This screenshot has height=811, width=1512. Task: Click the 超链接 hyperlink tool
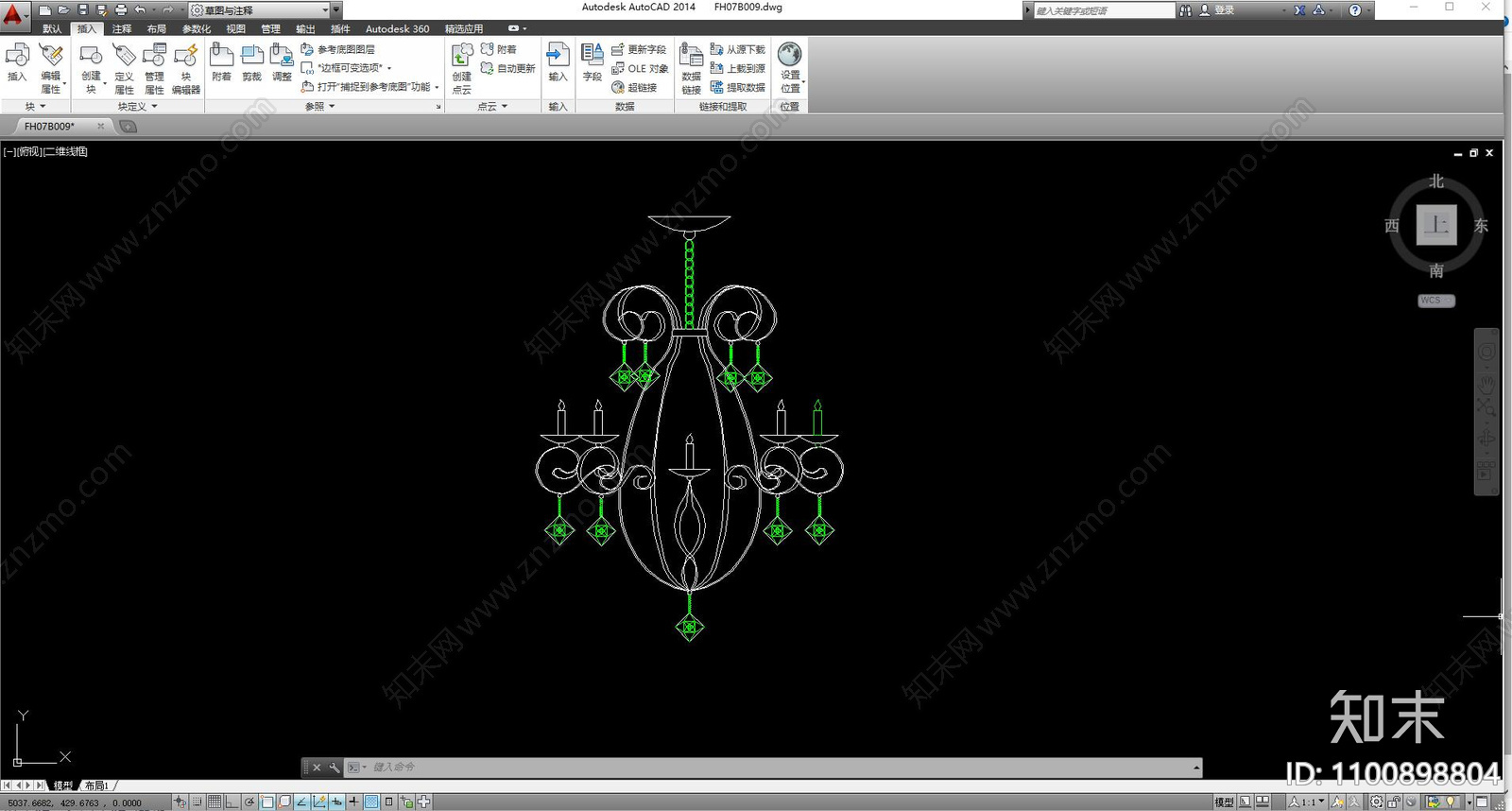(x=634, y=87)
